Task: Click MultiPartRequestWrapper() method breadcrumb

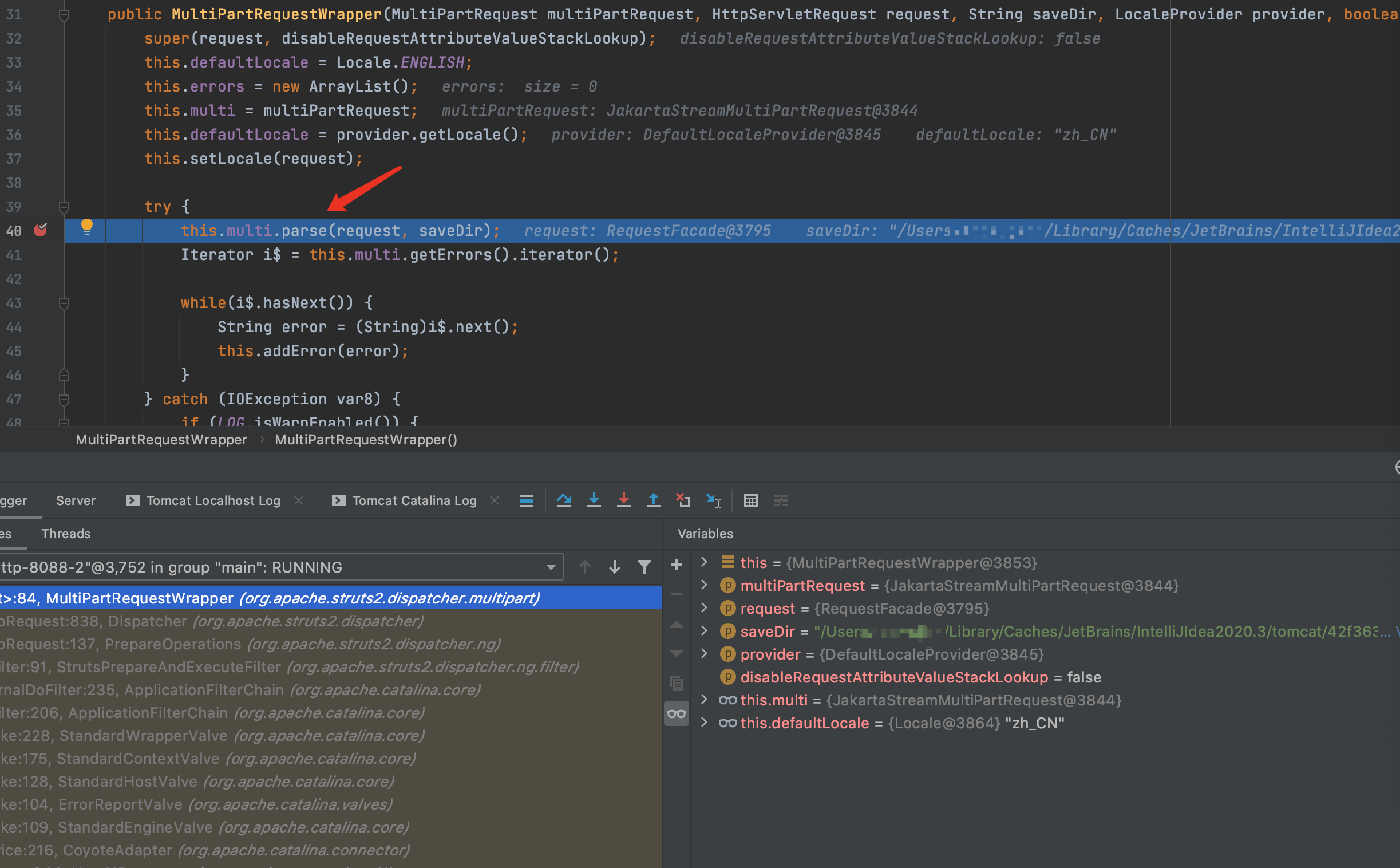Action: (x=366, y=440)
